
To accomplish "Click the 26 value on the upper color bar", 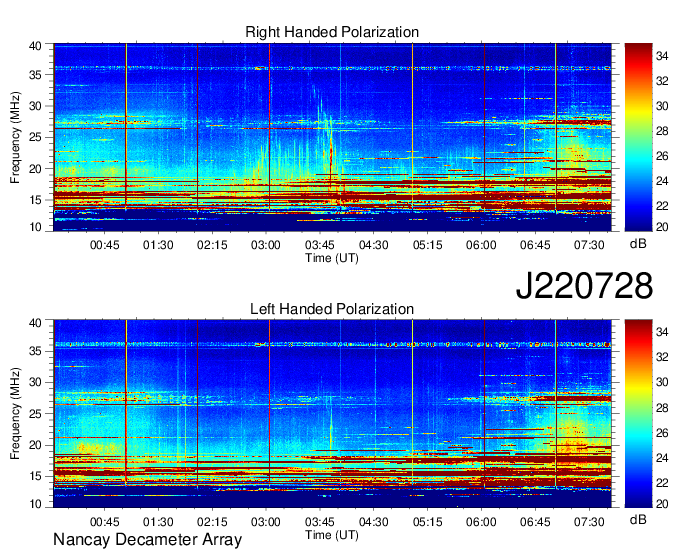I will coord(662,156).
